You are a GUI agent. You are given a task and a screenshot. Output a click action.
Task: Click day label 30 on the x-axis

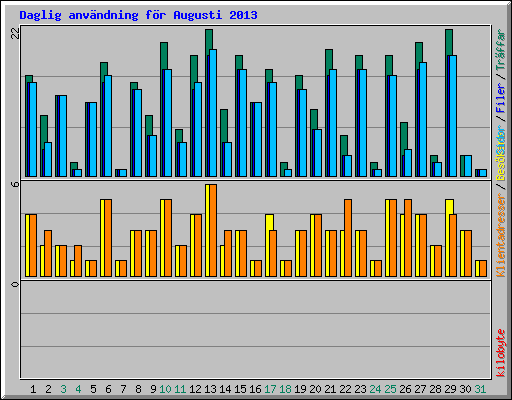point(465,389)
